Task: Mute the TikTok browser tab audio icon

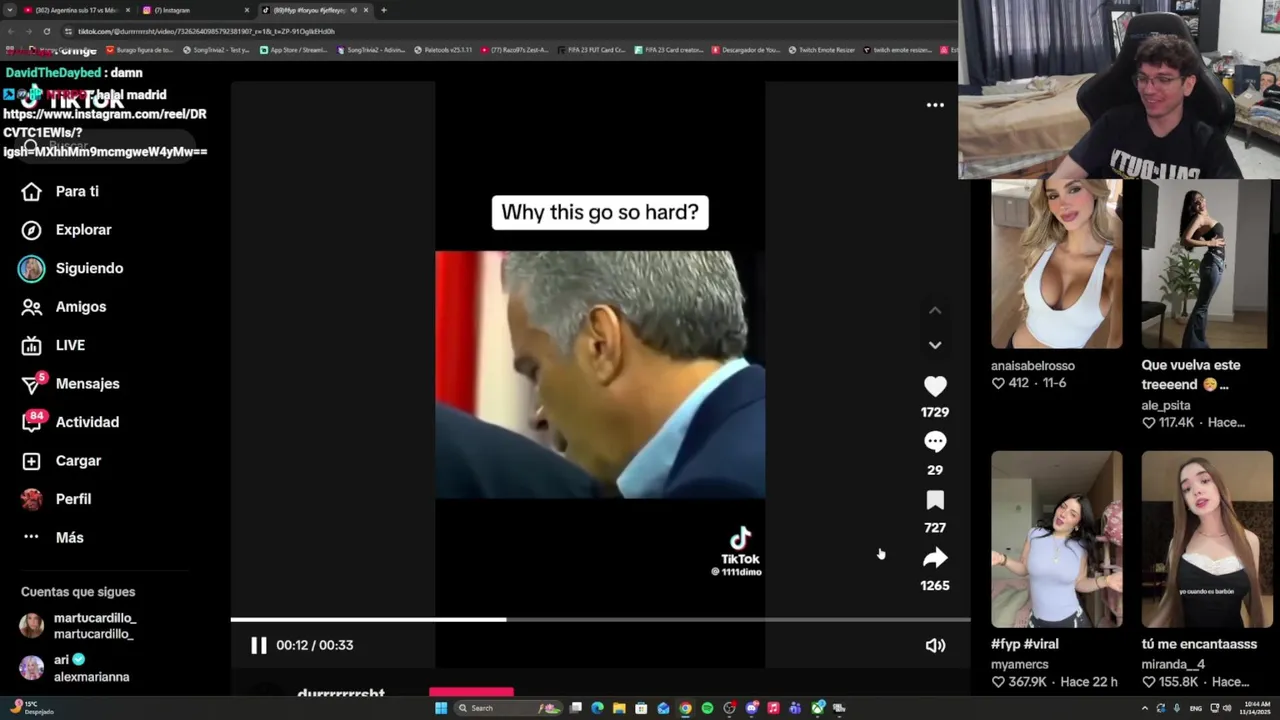Action: [353, 10]
